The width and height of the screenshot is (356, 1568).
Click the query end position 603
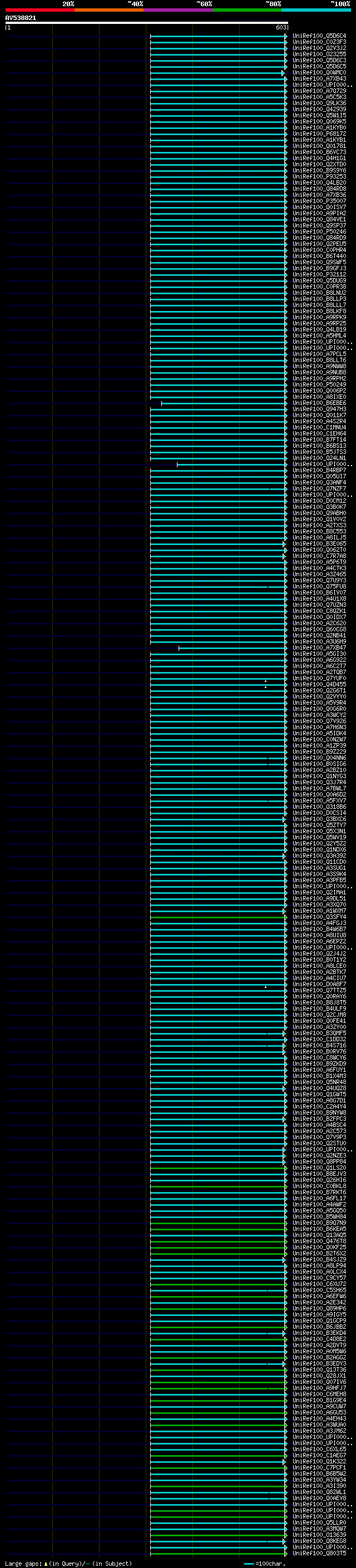point(280,27)
